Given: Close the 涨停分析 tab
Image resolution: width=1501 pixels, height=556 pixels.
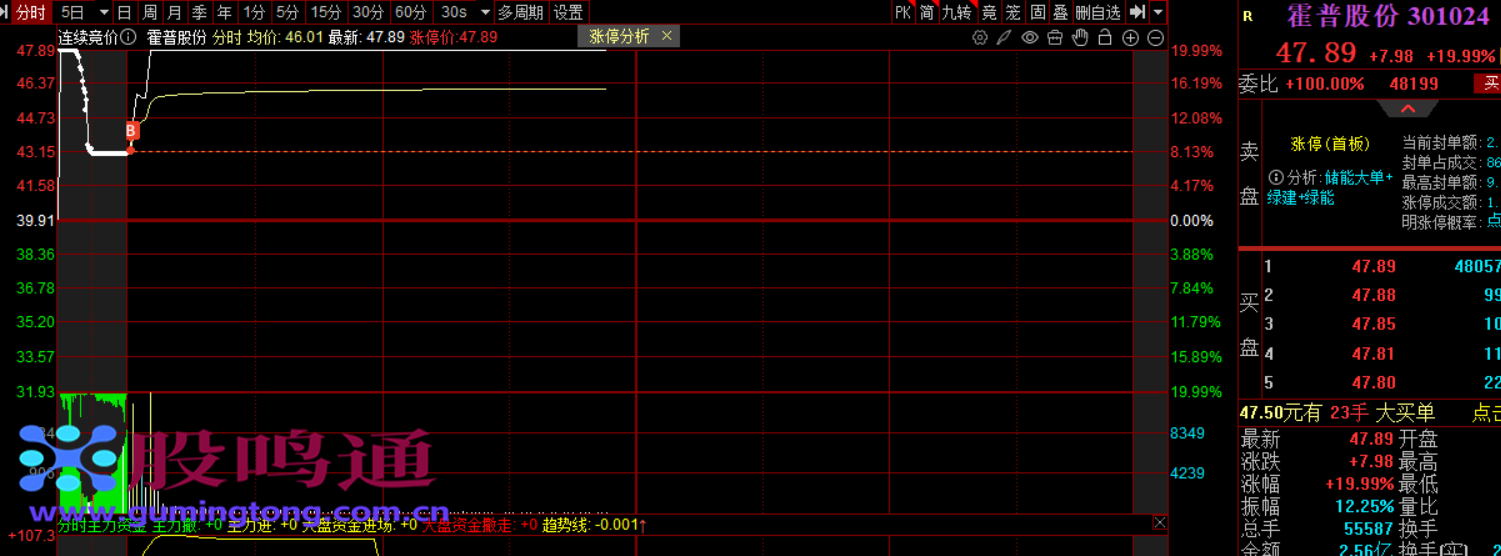Looking at the screenshot, I should 667,36.
